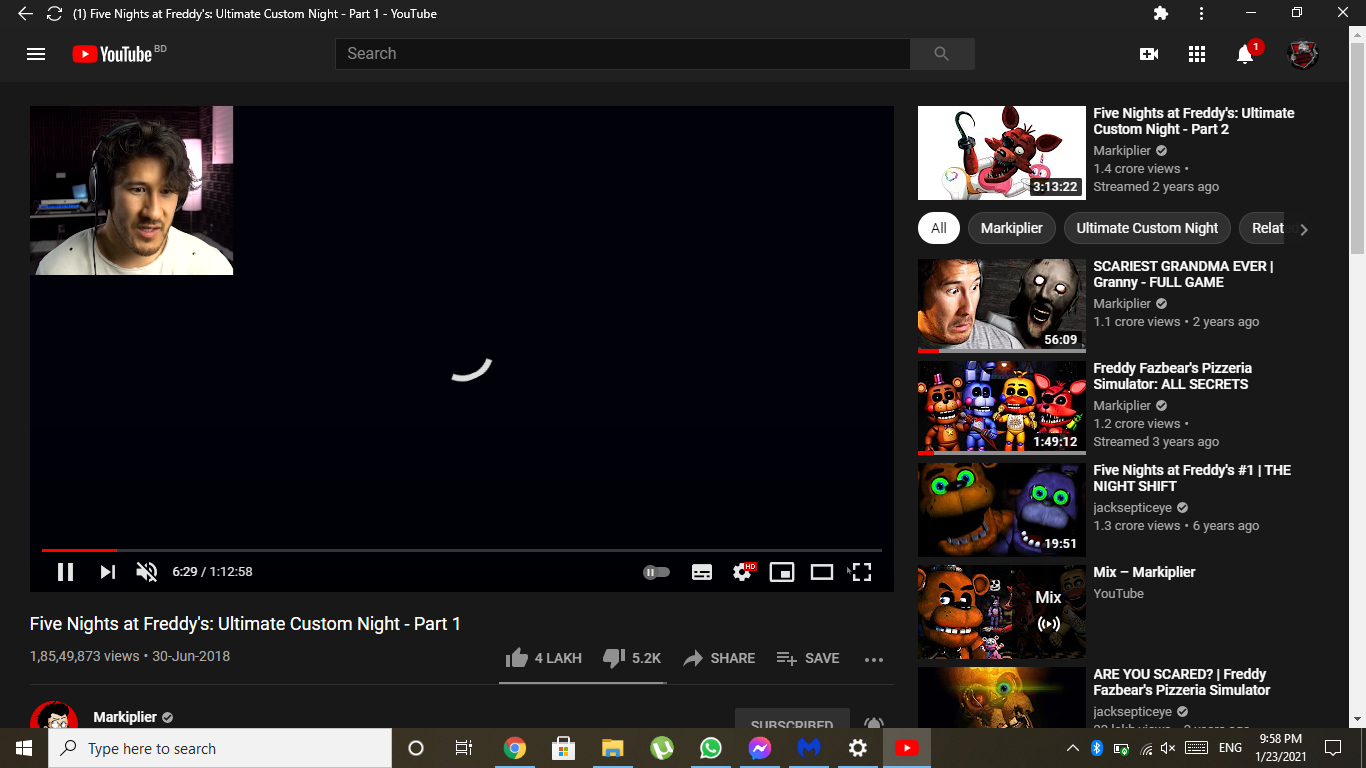
Task: Unmute the video with the speaker icon
Action: 147,572
